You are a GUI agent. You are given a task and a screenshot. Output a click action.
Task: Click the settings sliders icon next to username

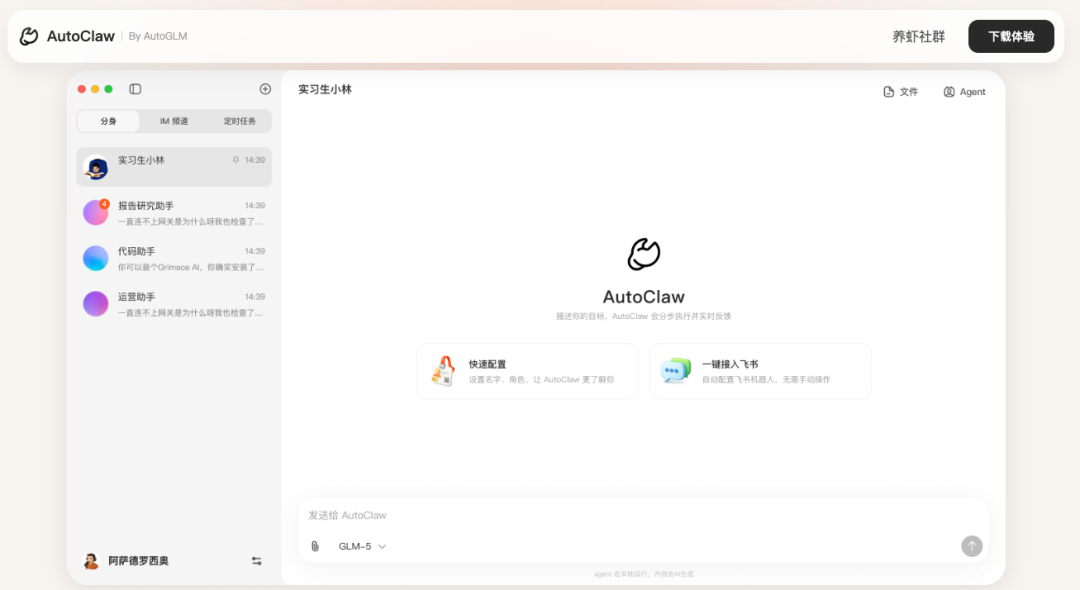pyautogui.click(x=256, y=562)
